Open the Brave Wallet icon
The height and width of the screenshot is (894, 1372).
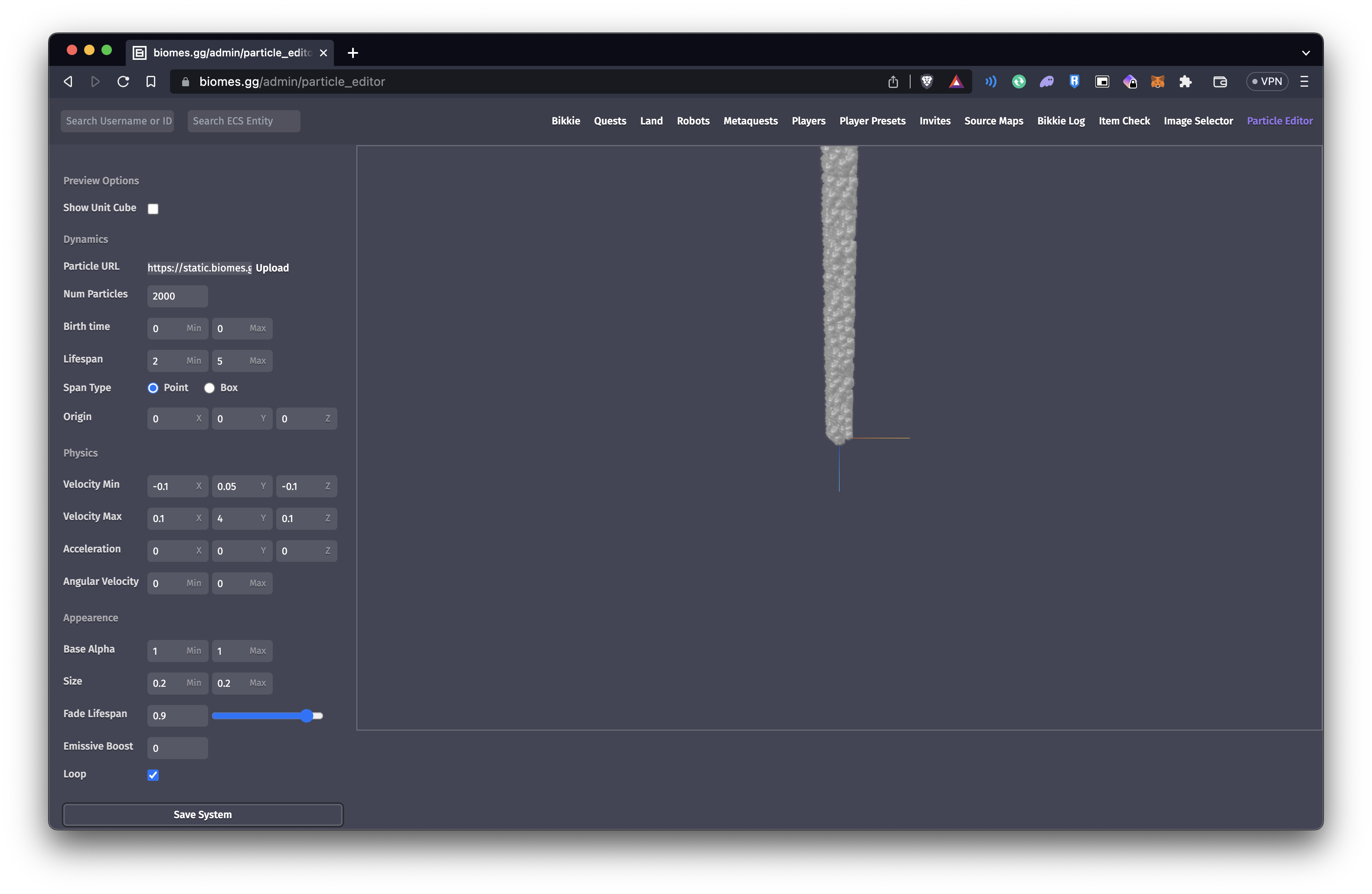pos(1220,81)
